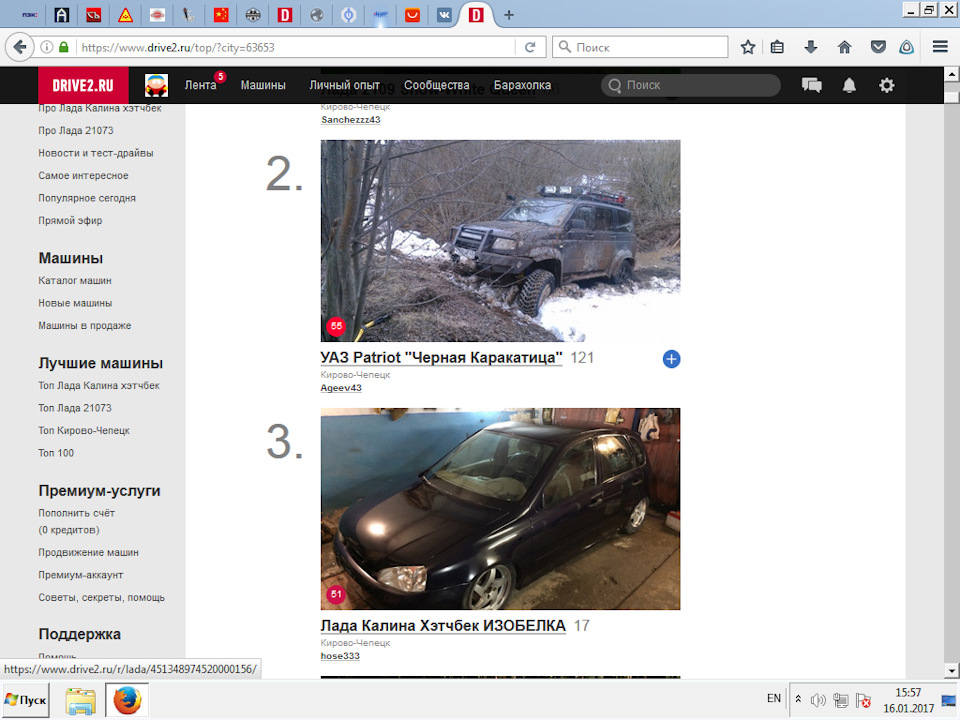Open Топ Лада 21073 sidebar link
This screenshot has width=960, height=720.
(x=75, y=408)
